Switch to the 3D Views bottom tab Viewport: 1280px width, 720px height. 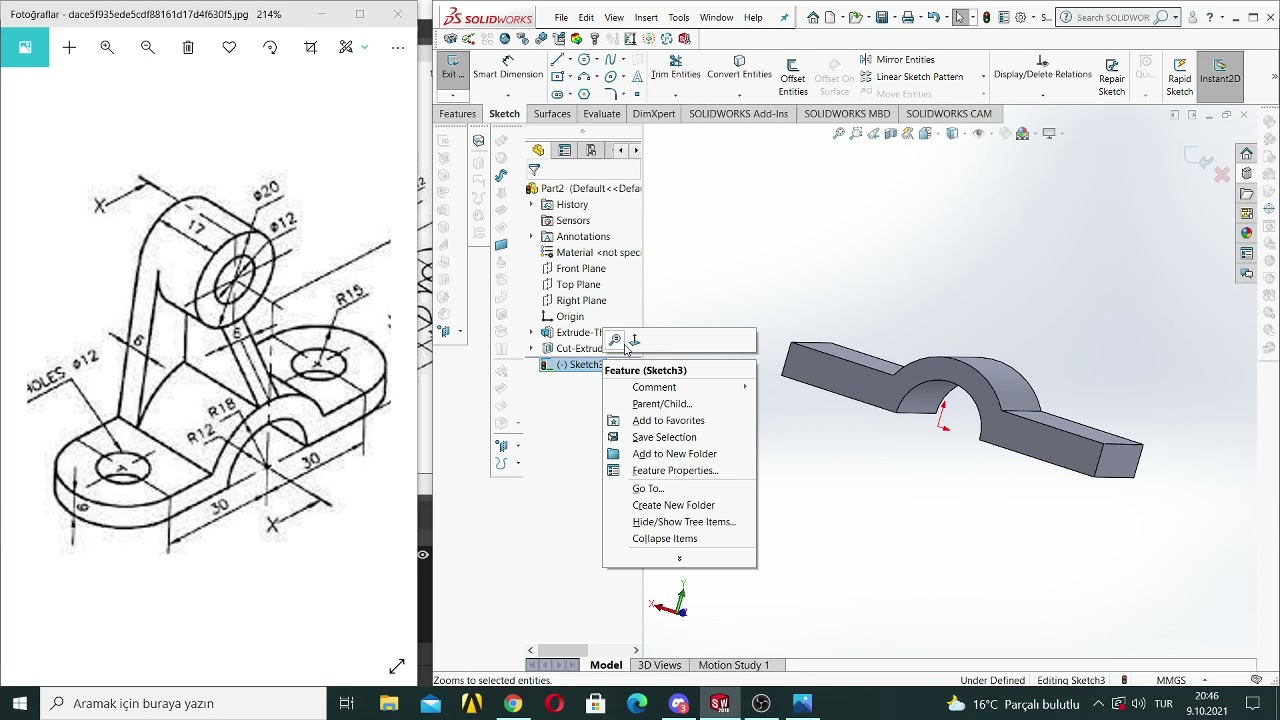(659, 665)
